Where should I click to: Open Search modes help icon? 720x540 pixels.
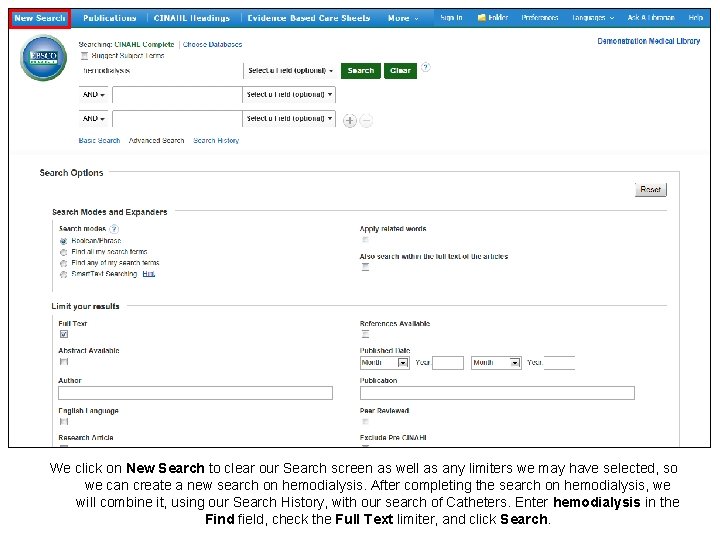[114, 229]
